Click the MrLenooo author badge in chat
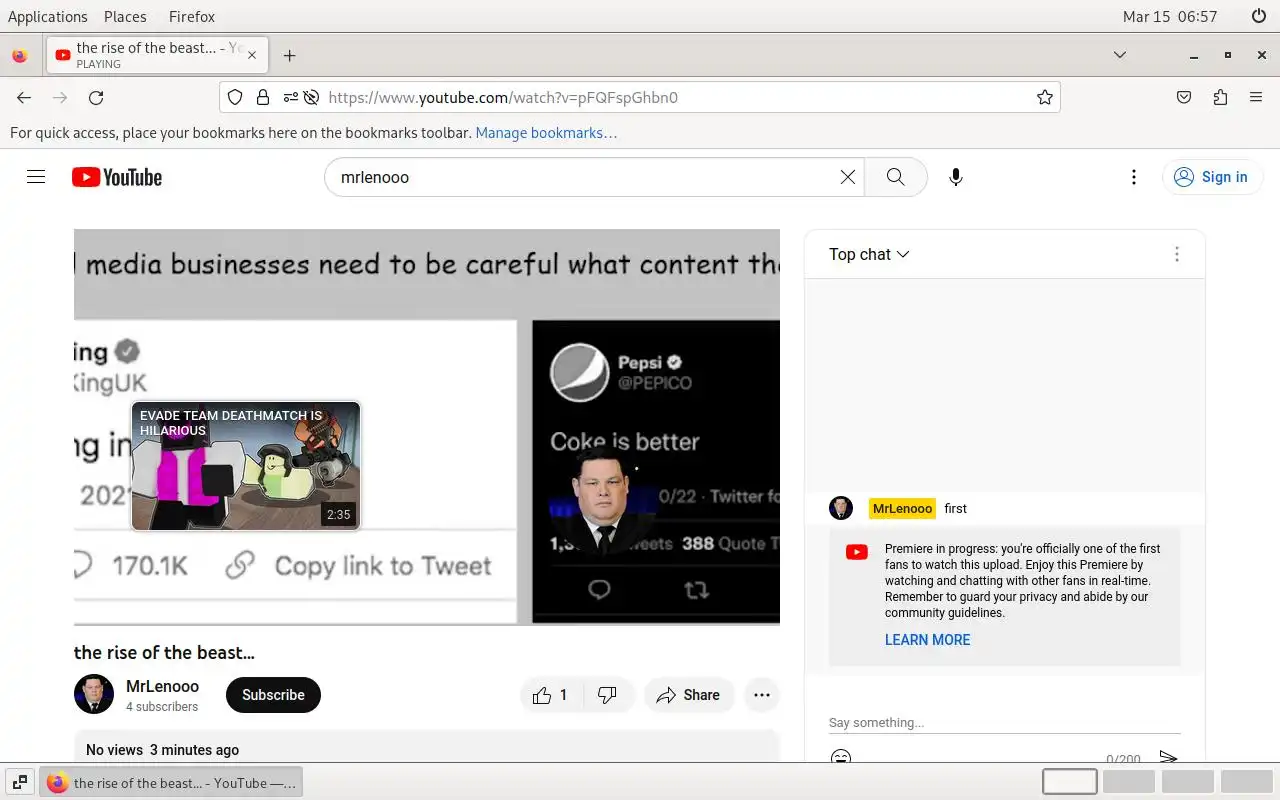This screenshot has height=800, width=1280. (902, 508)
